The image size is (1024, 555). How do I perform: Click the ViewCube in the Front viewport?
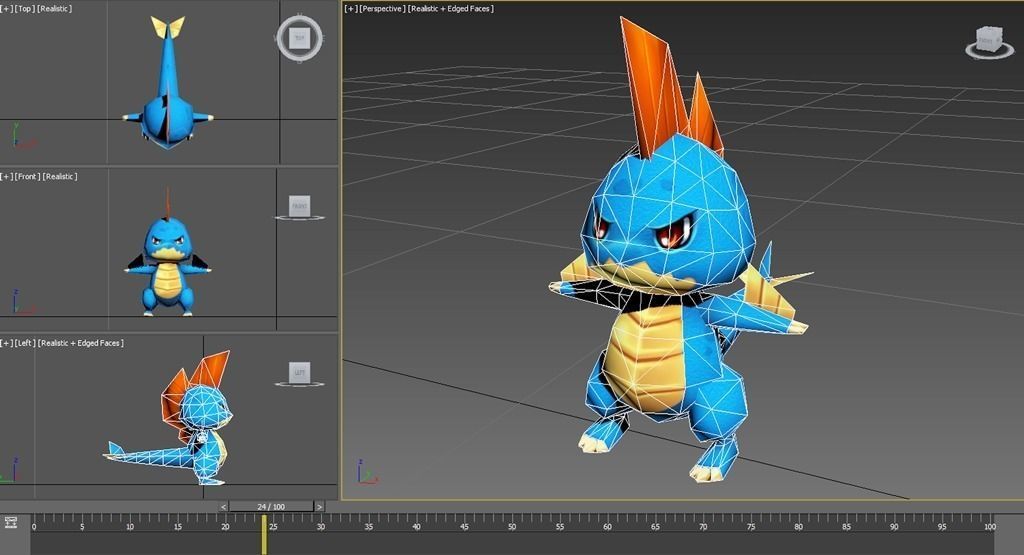[299, 206]
